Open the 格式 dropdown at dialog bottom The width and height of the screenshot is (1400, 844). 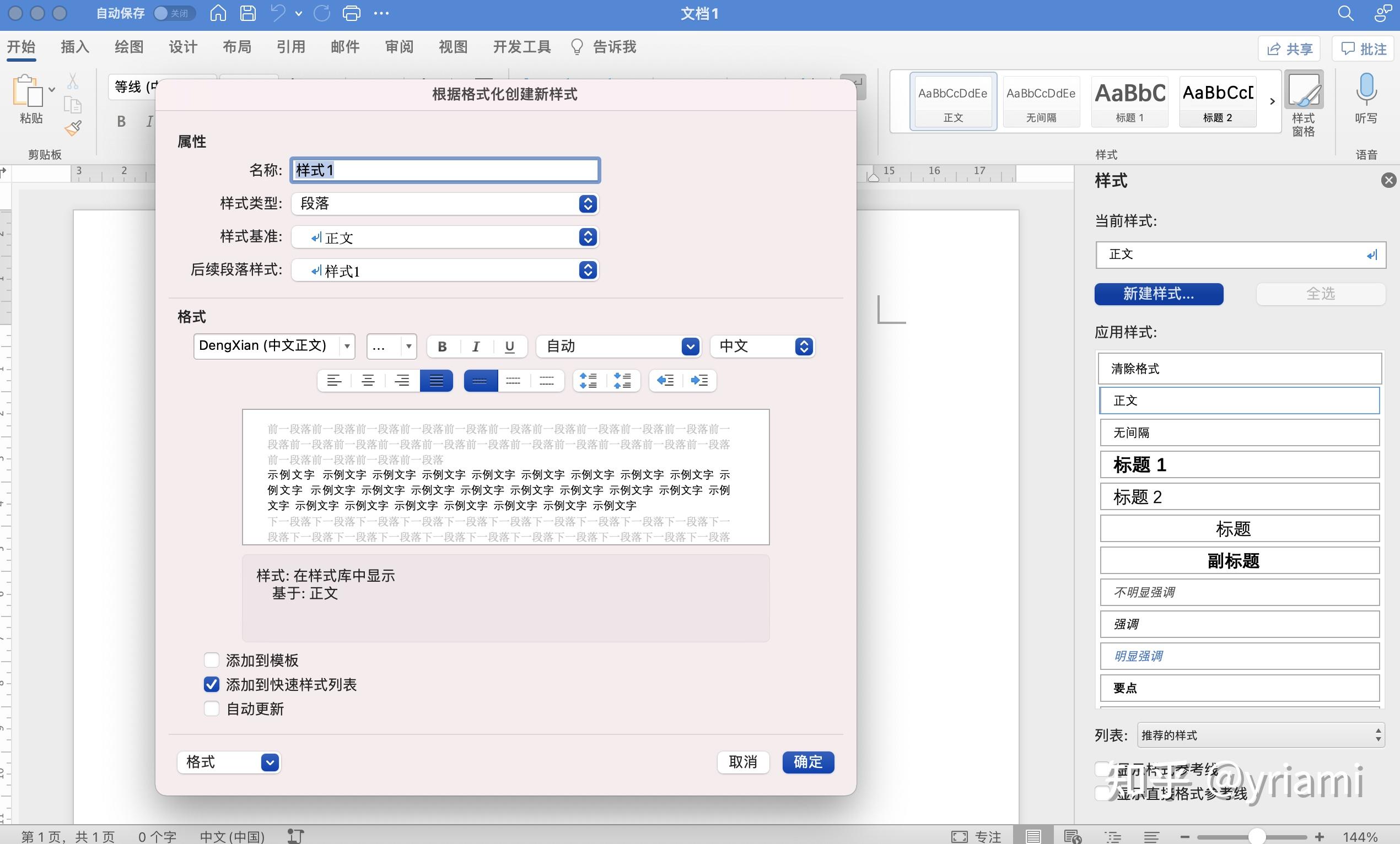(x=270, y=763)
